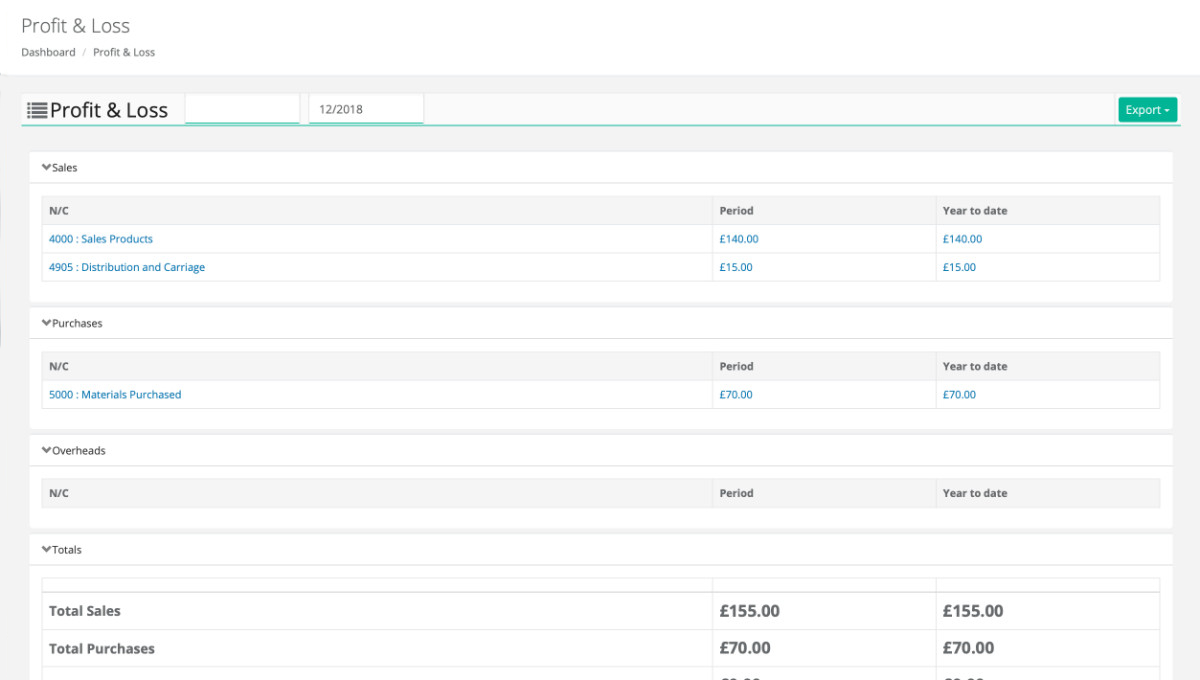The image size is (1200, 680).
Task: Select the 12/2018 date field
Action: [x=365, y=109]
